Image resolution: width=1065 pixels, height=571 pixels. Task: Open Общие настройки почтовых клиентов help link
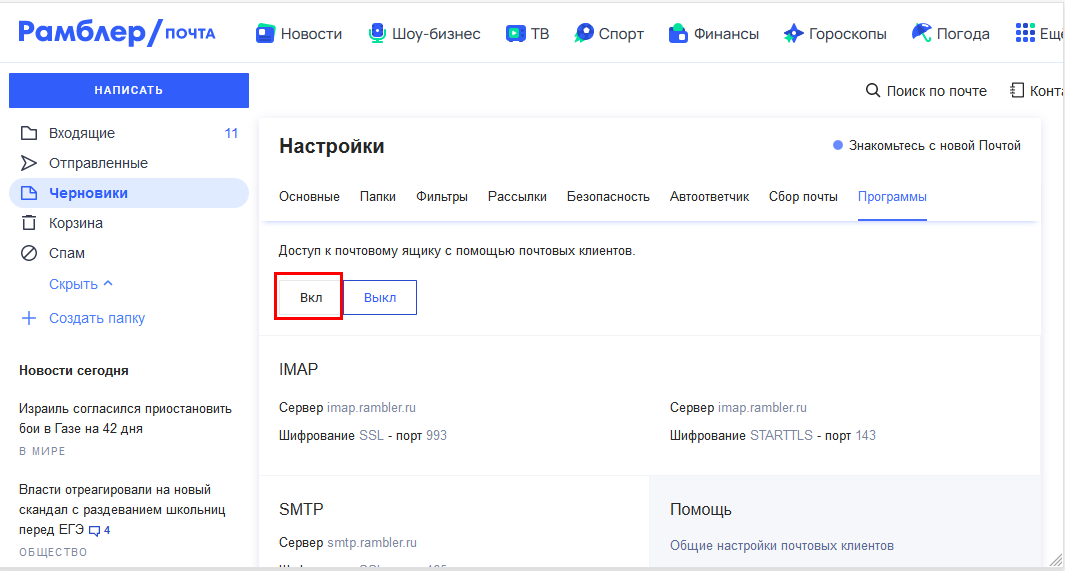[x=781, y=546]
